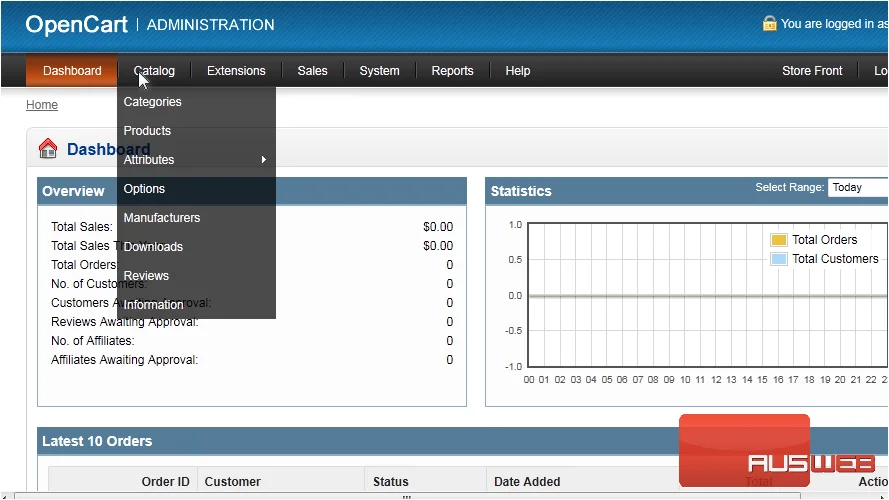Click the Total Customers blue legend swatch
The width and height of the screenshot is (889, 500).
click(779, 259)
